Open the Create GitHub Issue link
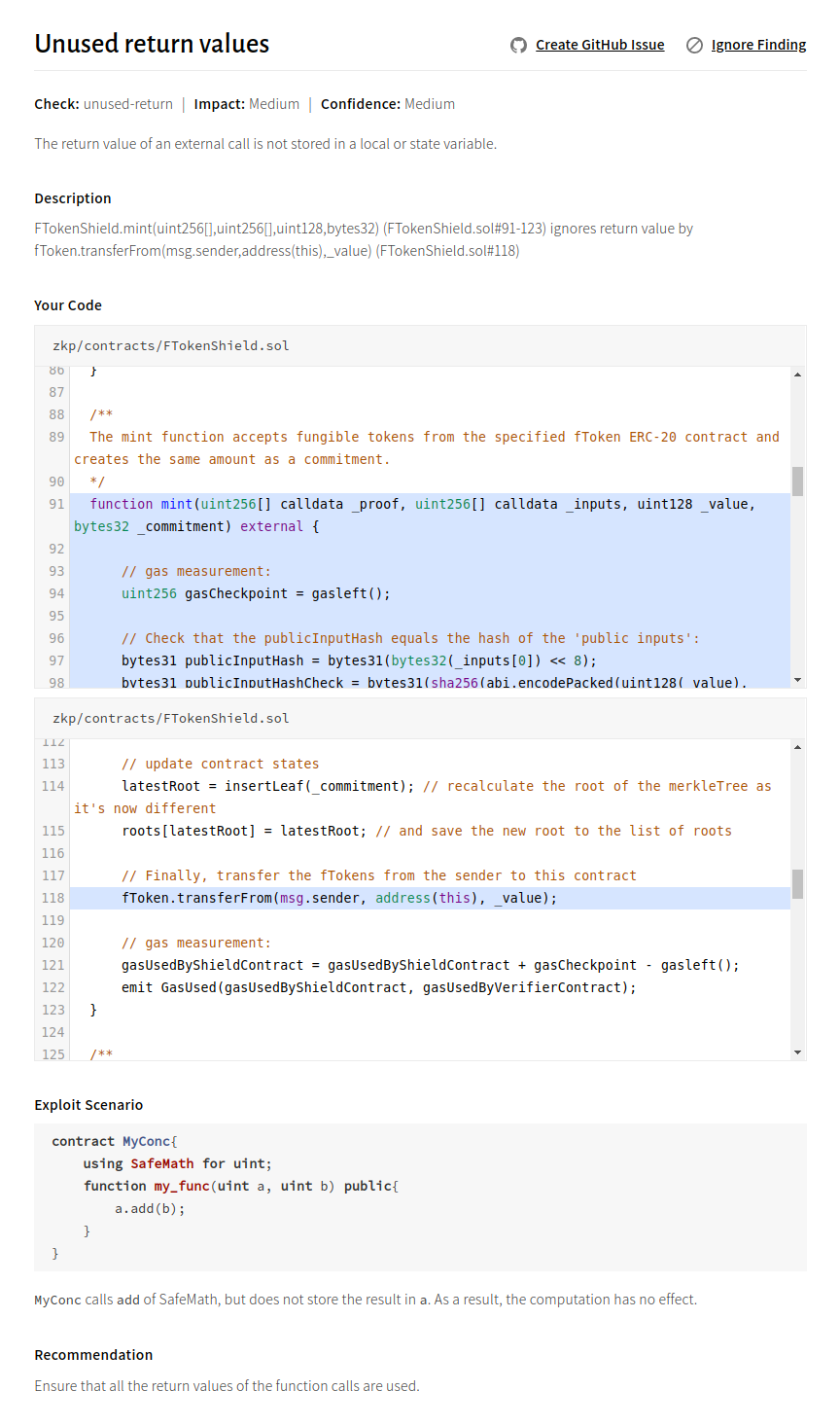The height and width of the screenshot is (1426, 840). click(x=599, y=45)
